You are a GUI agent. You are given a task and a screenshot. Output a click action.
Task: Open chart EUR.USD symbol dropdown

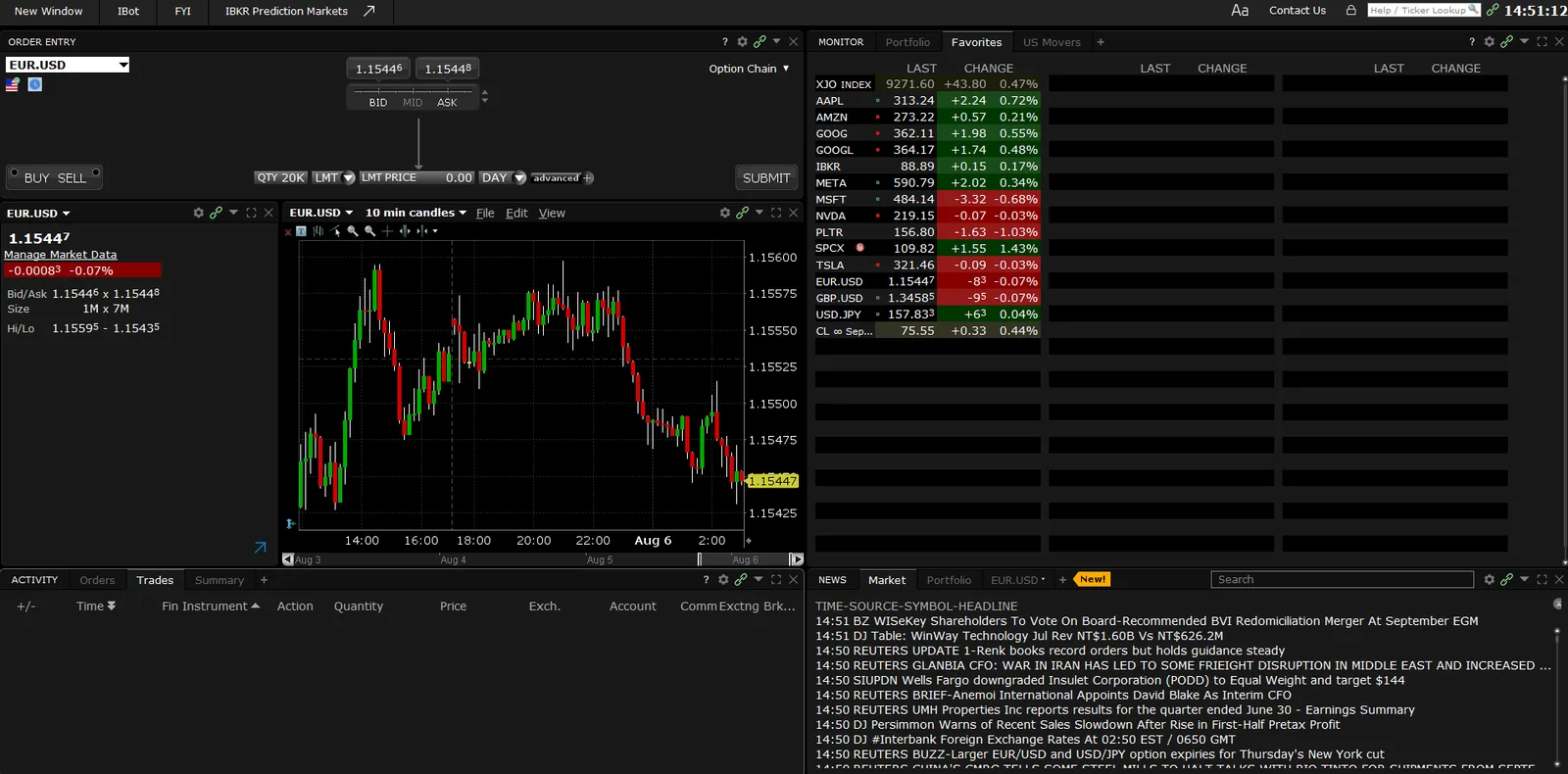(320, 213)
